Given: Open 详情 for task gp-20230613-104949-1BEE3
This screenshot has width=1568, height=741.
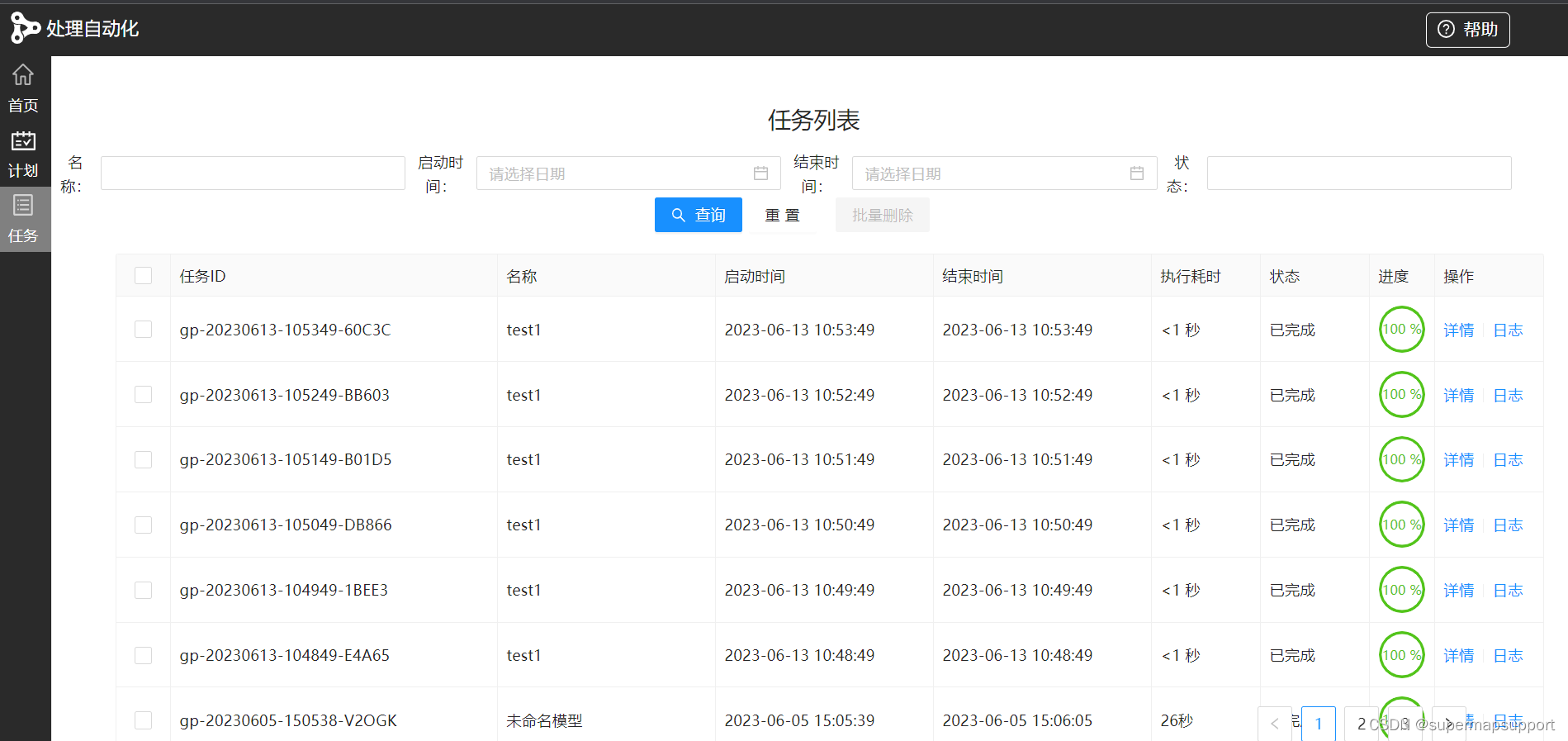Looking at the screenshot, I should (x=1459, y=590).
